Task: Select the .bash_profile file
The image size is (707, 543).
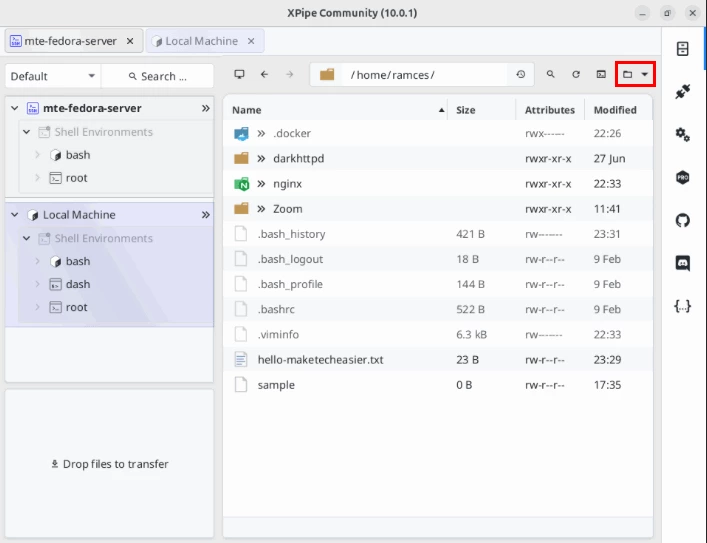Action: point(438,284)
